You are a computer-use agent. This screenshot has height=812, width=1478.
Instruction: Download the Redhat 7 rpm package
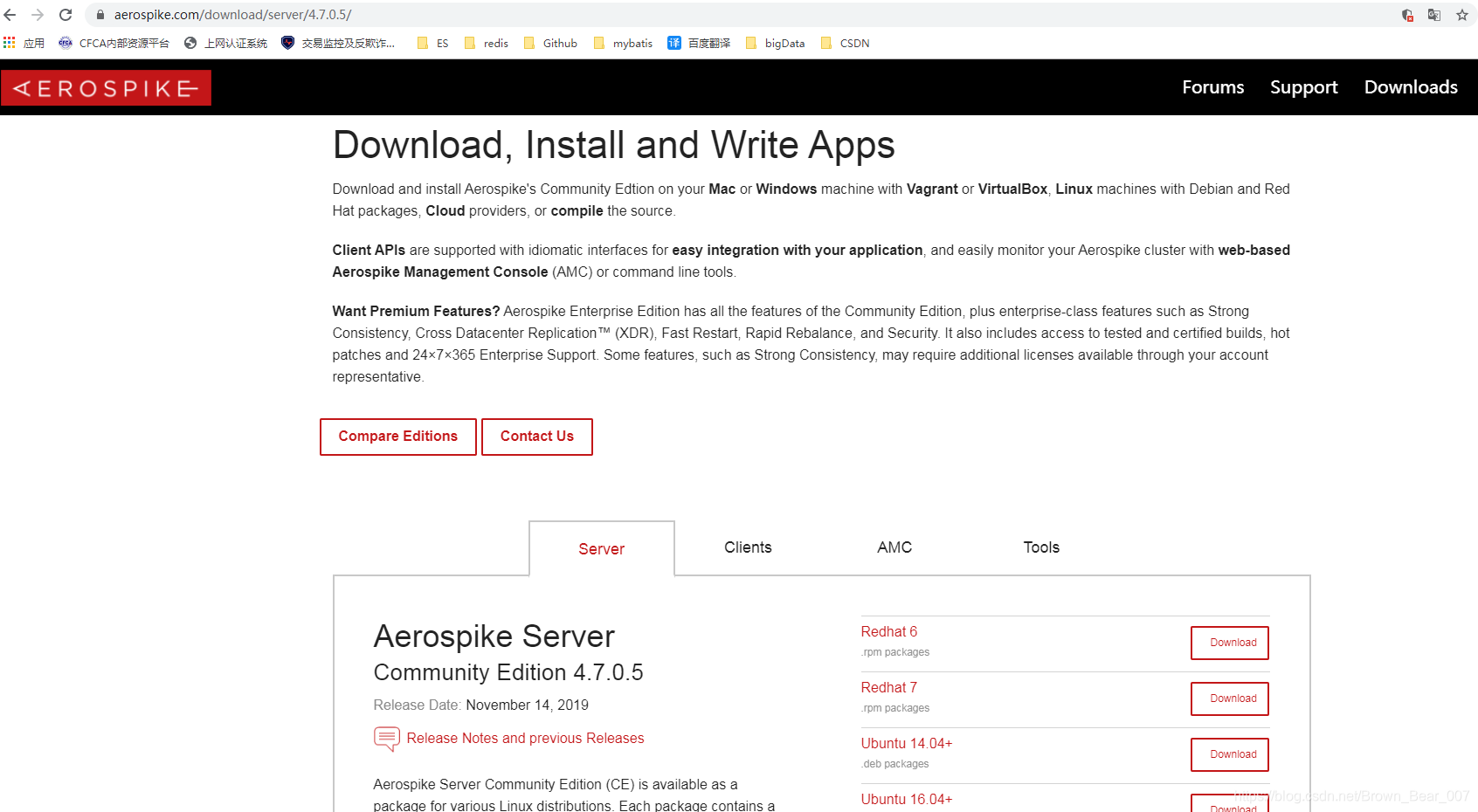pos(1230,698)
